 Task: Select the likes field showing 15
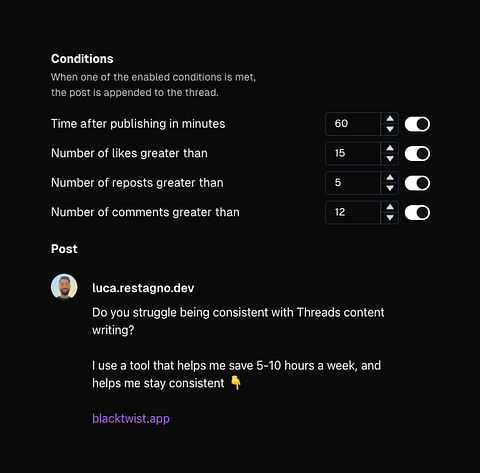pos(353,153)
